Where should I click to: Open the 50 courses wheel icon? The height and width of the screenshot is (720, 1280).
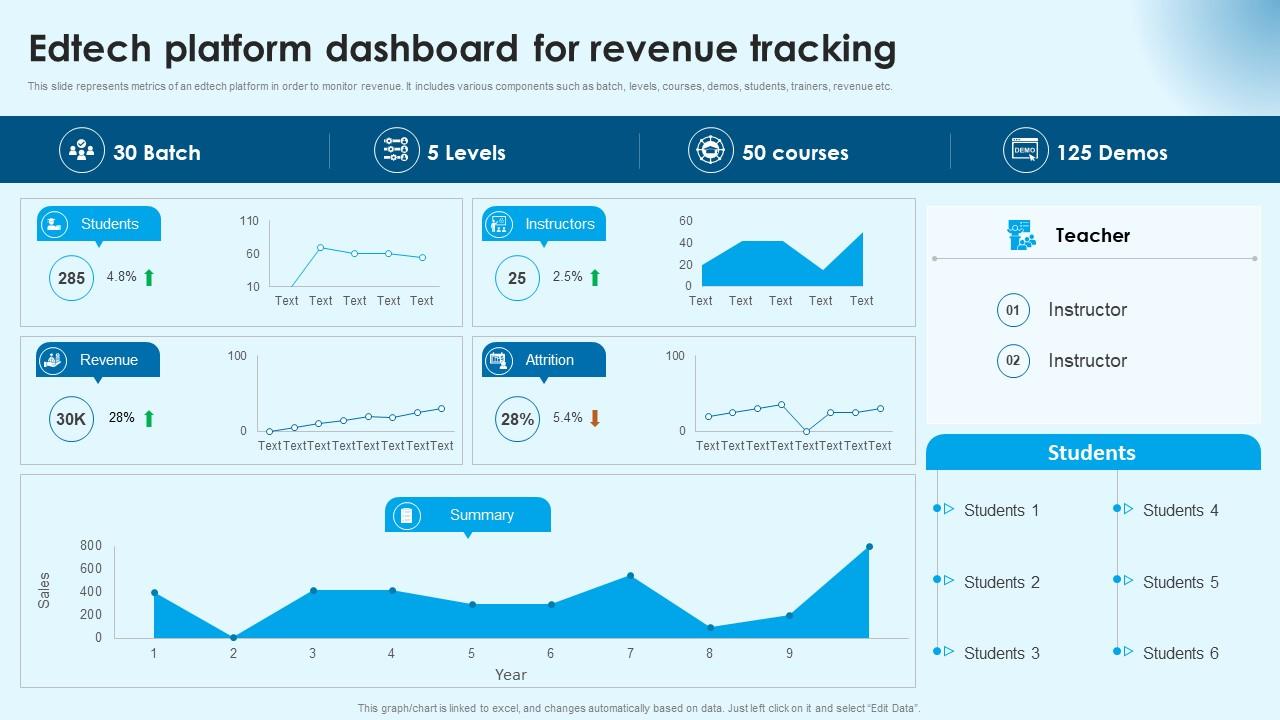click(710, 151)
